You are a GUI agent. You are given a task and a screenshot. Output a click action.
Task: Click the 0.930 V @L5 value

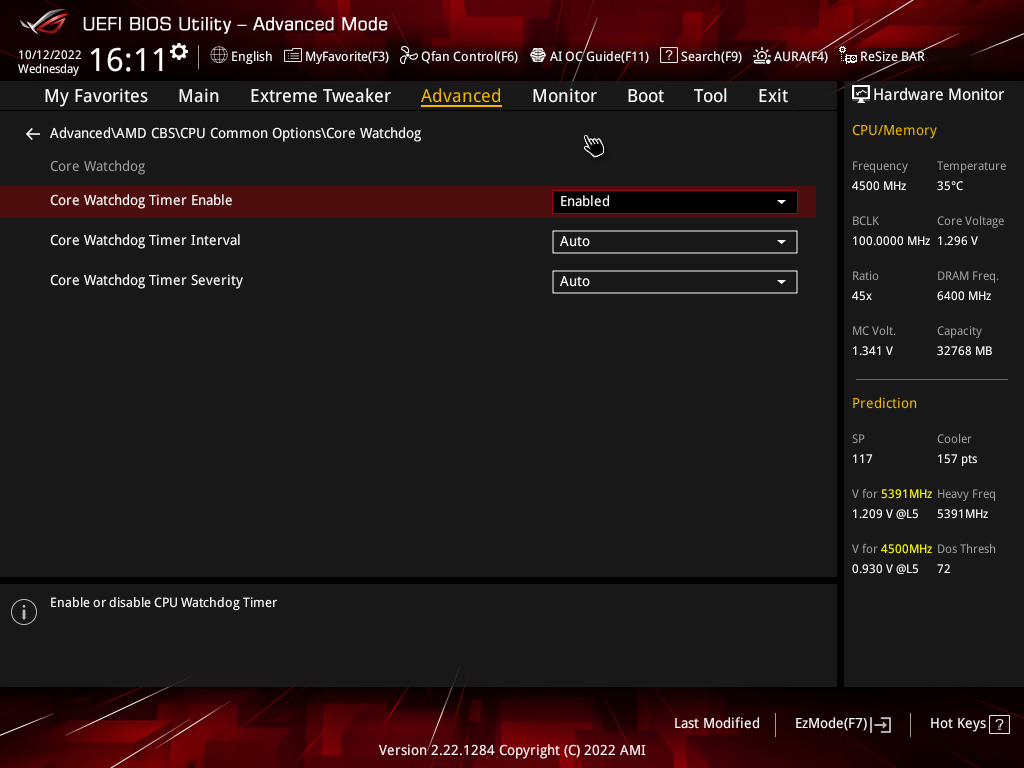tap(885, 569)
